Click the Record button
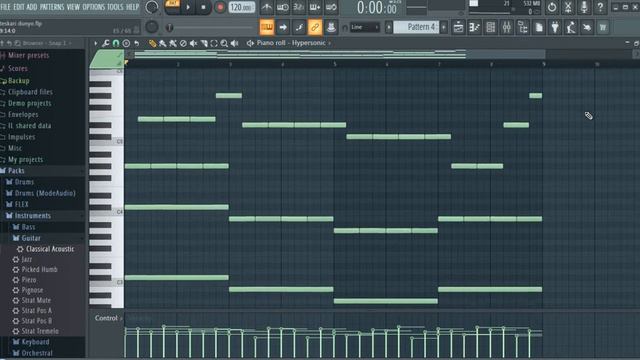640x360 pixels. click(x=220, y=7)
